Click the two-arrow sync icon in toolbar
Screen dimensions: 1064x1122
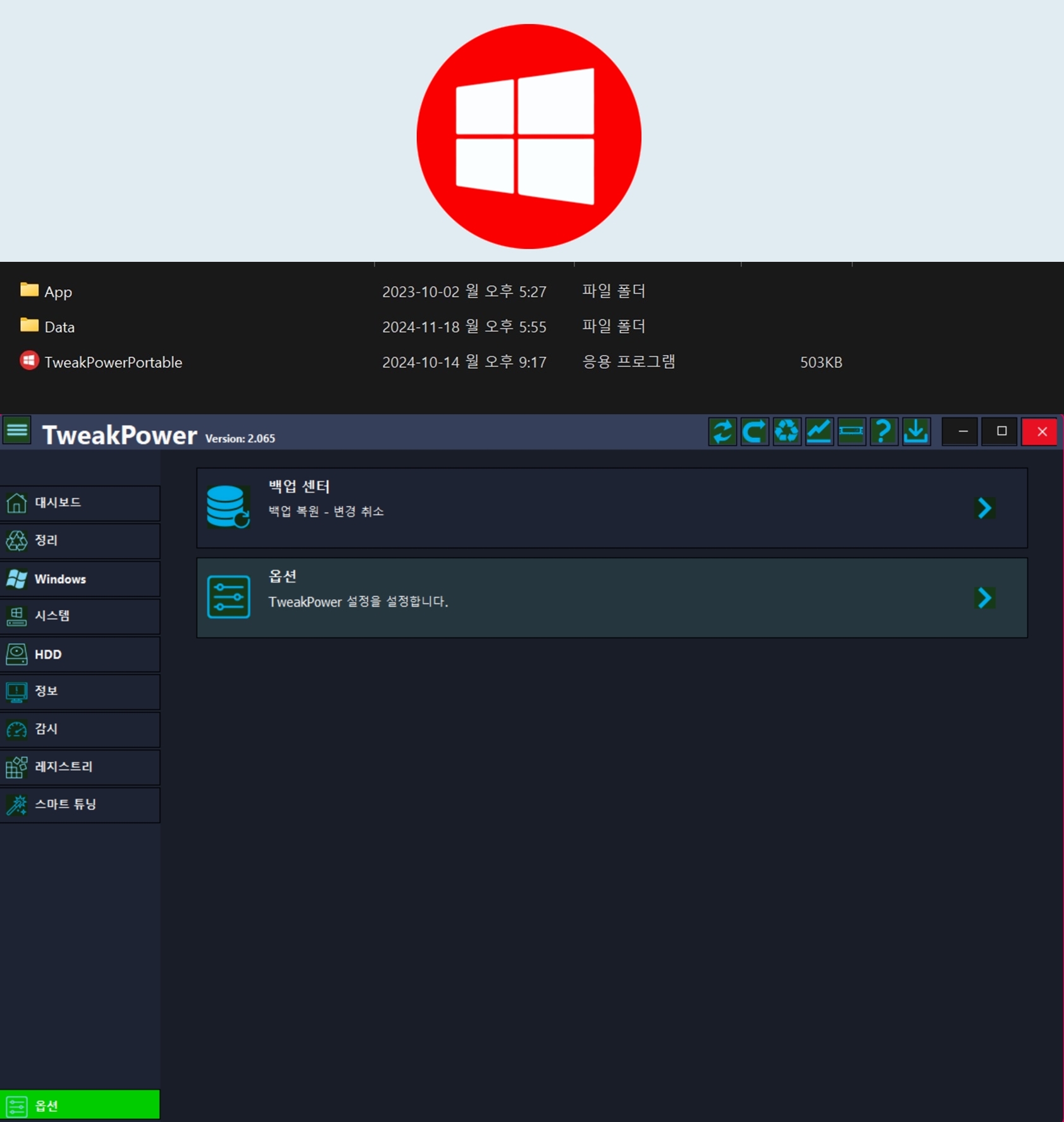pyautogui.click(x=722, y=432)
